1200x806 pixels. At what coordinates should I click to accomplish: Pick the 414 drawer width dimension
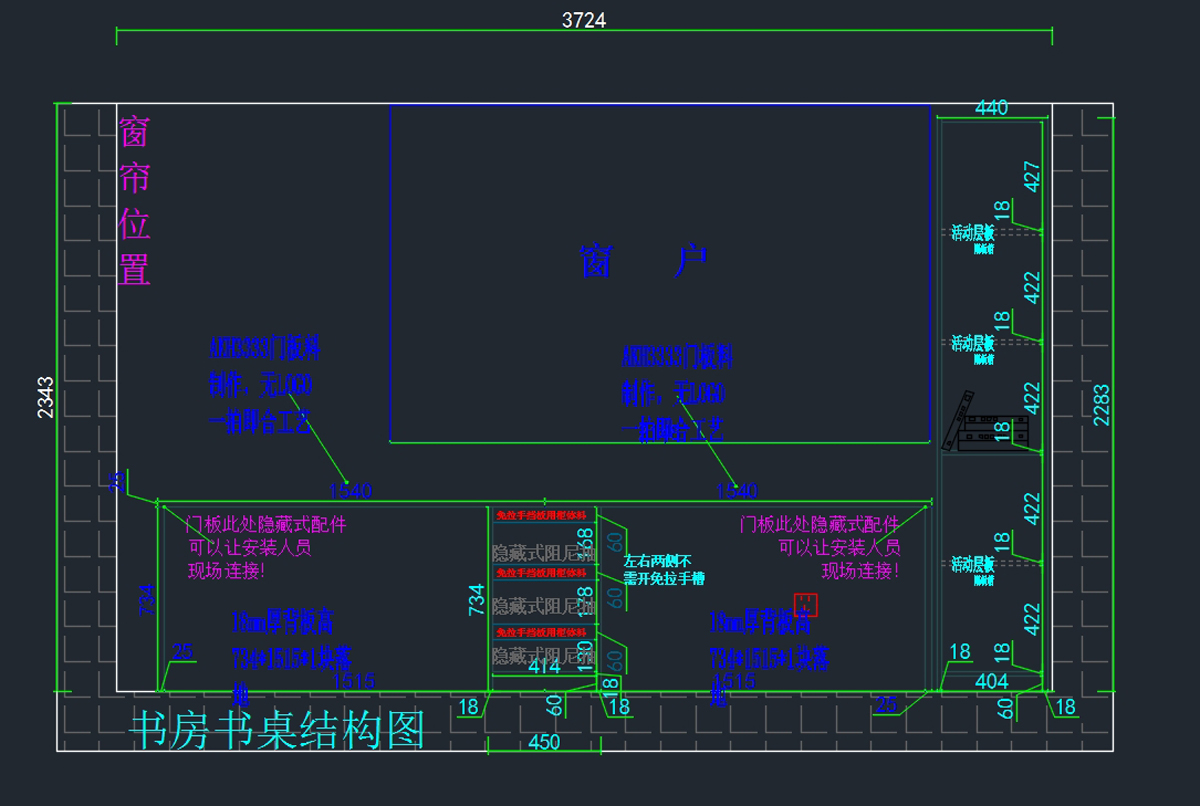[x=544, y=666]
